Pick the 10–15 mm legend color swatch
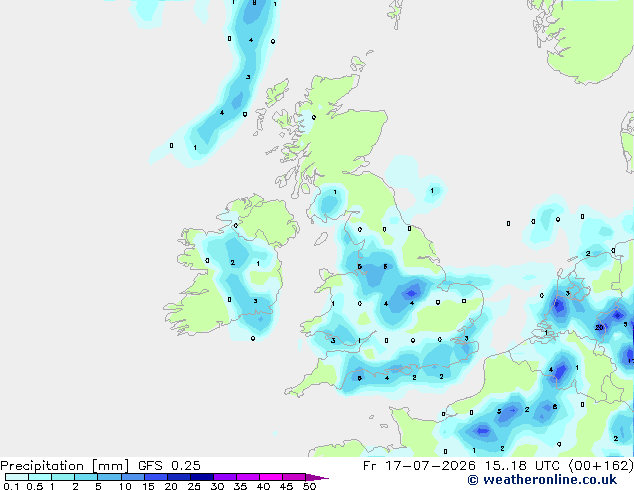634x490 pixels. pyautogui.click(x=132, y=477)
